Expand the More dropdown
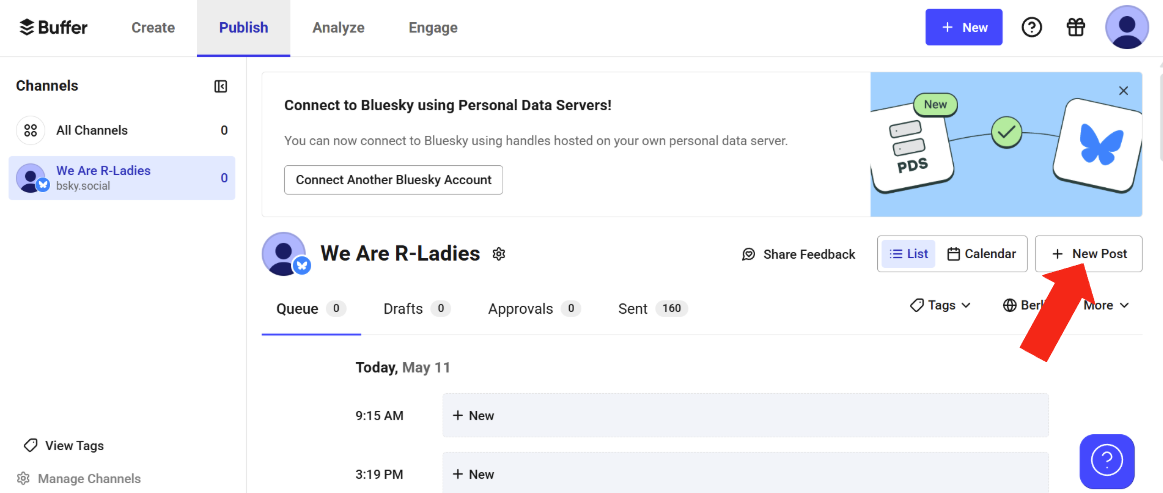1163x493 pixels. tap(1107, 305)
